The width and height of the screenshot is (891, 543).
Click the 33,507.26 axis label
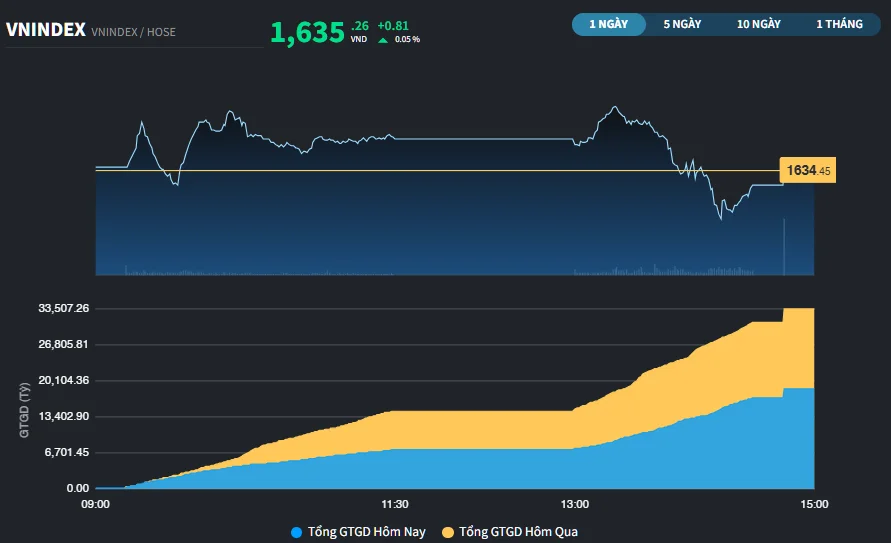pos(64,308)
